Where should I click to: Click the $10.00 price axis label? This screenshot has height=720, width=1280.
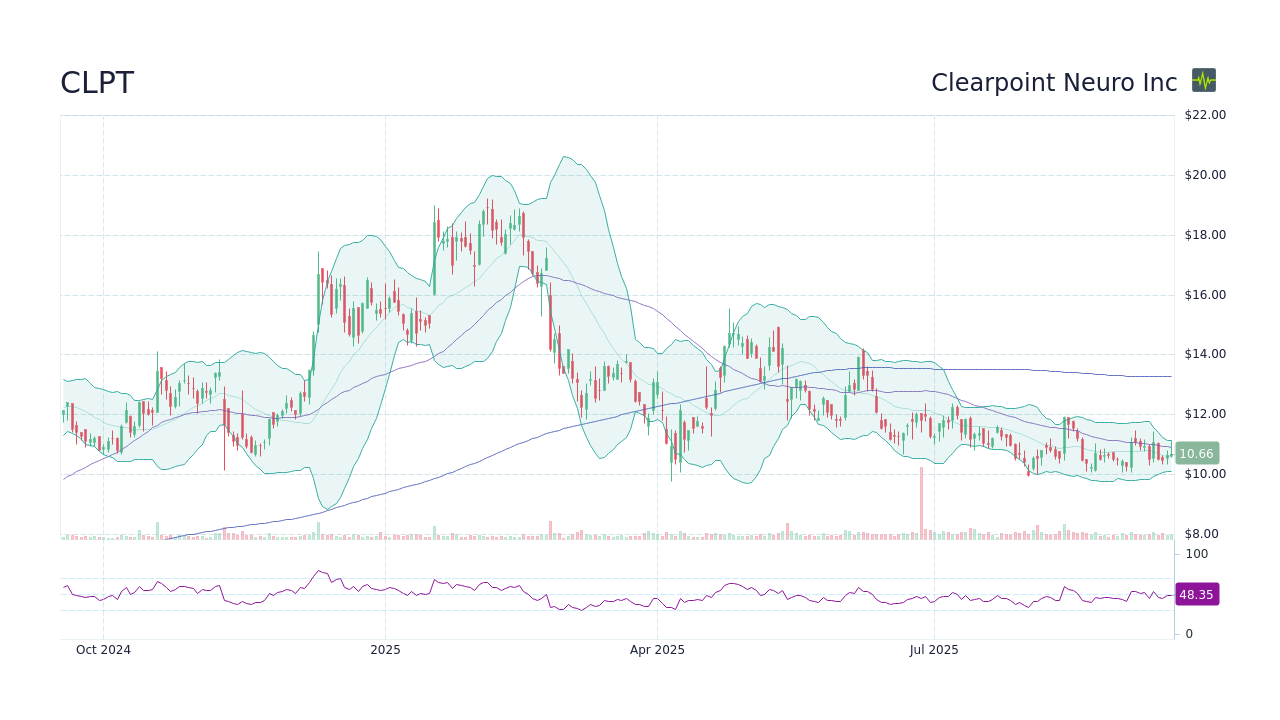pos(1205,474)
